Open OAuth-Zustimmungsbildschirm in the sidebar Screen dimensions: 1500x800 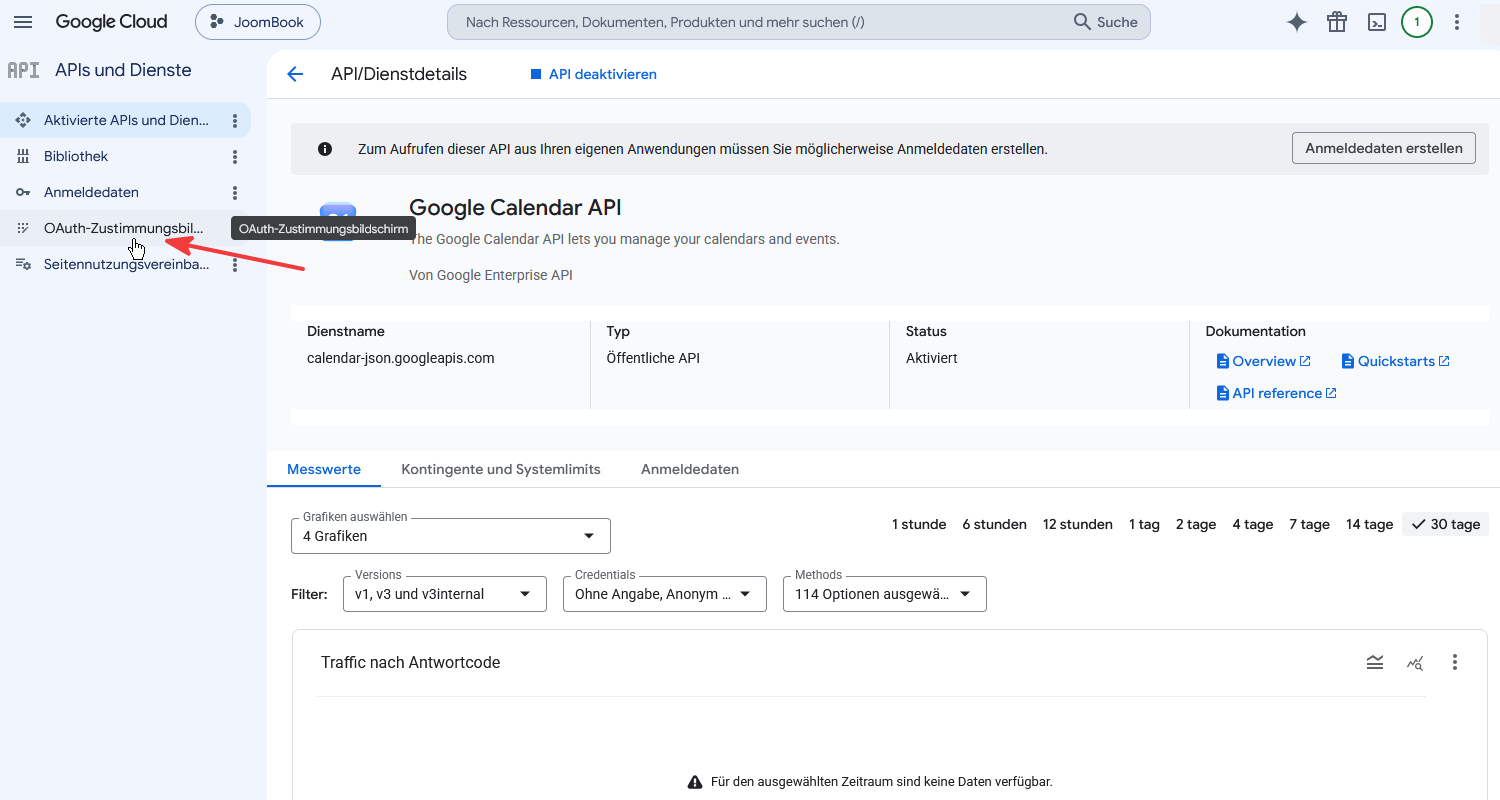pos(126,228)
